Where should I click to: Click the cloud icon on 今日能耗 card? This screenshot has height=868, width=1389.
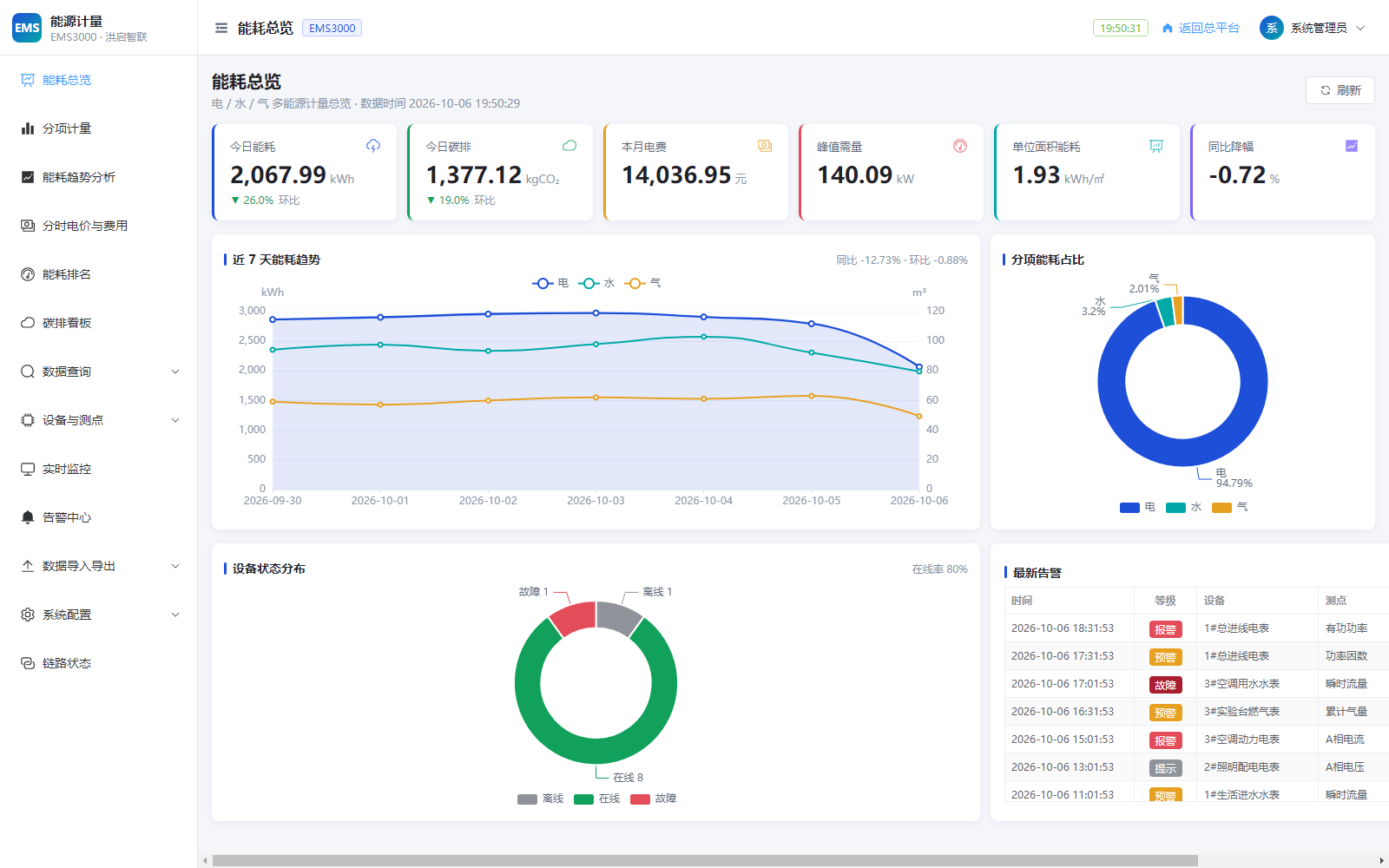coord(373,146)
